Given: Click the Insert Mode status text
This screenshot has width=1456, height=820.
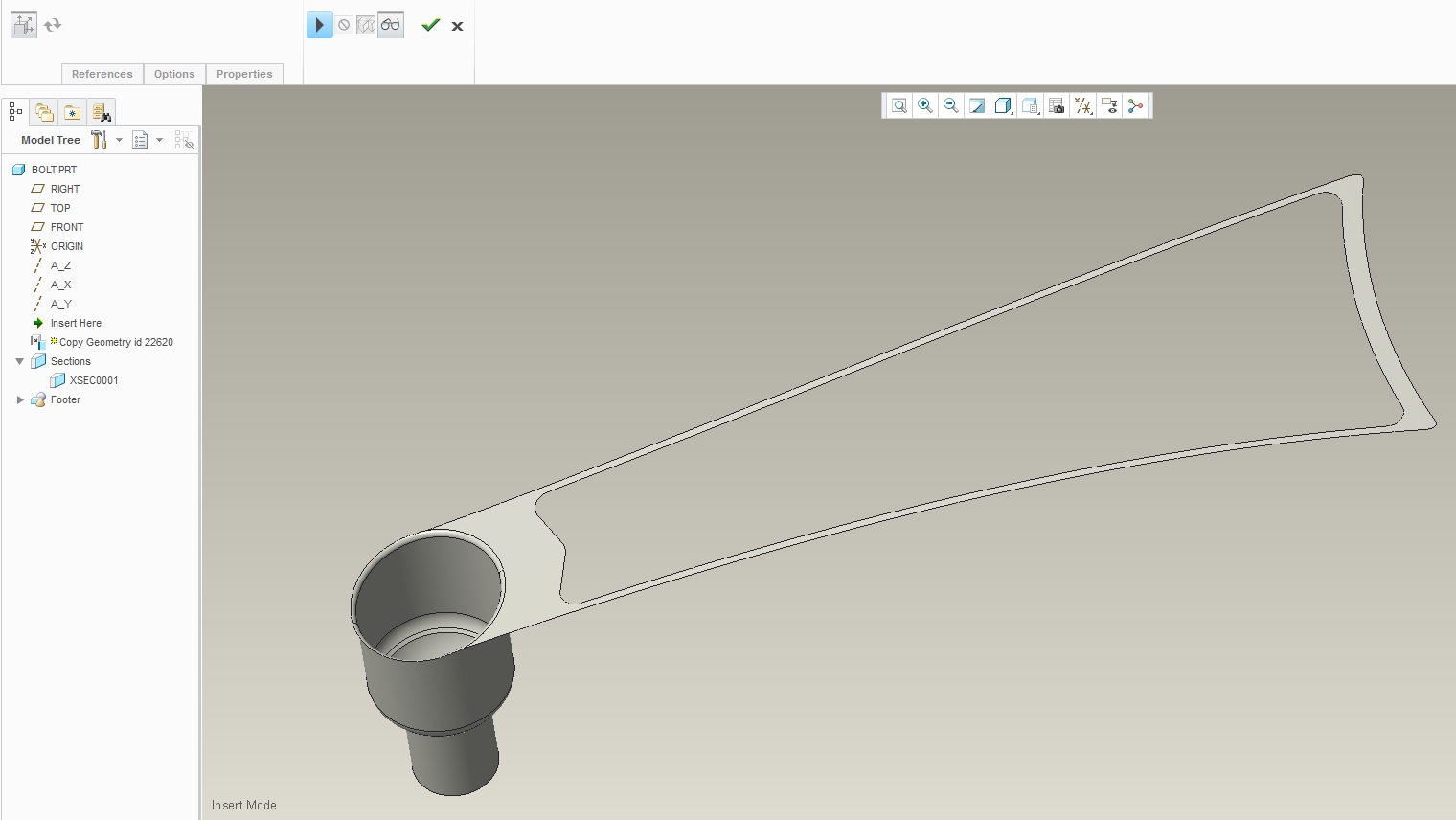Looking at the screenshot, I should [244, 806].
